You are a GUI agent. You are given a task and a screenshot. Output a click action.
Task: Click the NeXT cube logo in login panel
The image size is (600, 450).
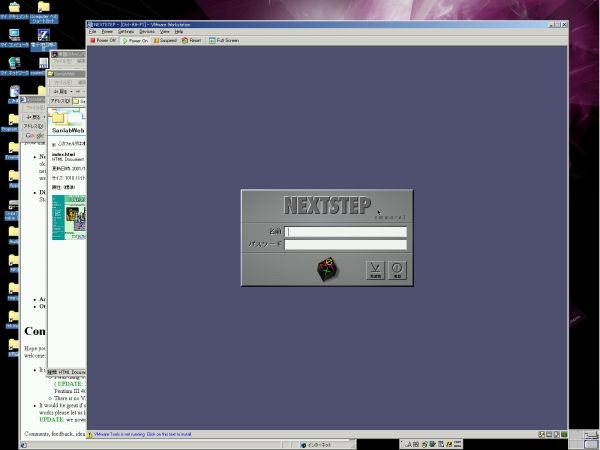(327, 269)
